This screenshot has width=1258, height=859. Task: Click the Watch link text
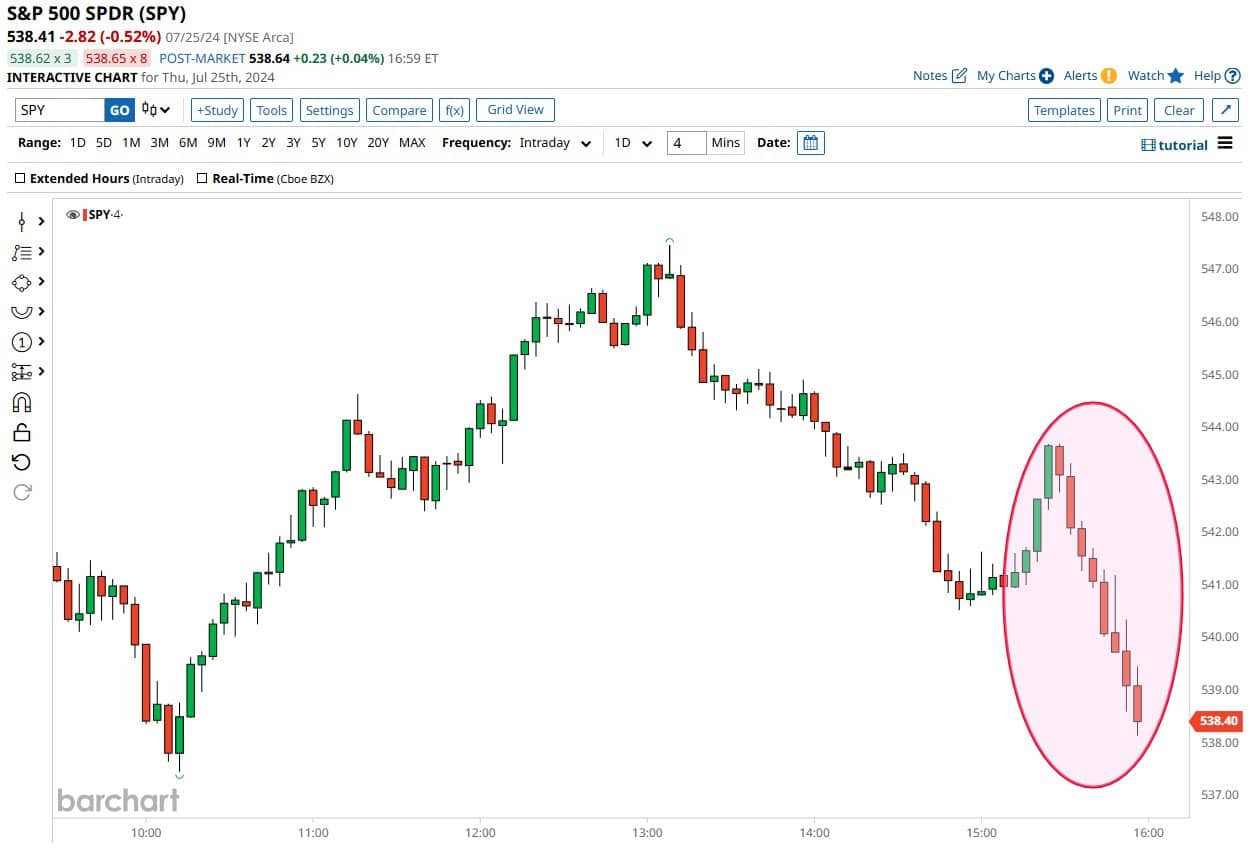click(x=1146, y=76)
